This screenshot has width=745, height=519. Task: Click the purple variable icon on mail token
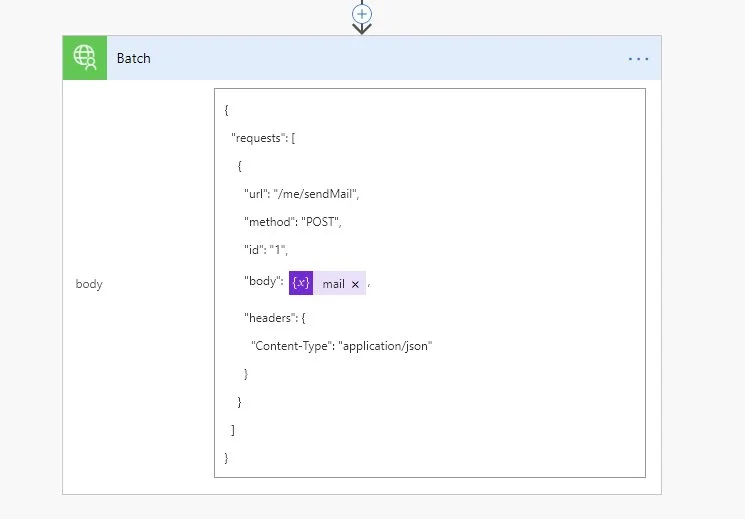pyautogui.click(x=301, y=283)
